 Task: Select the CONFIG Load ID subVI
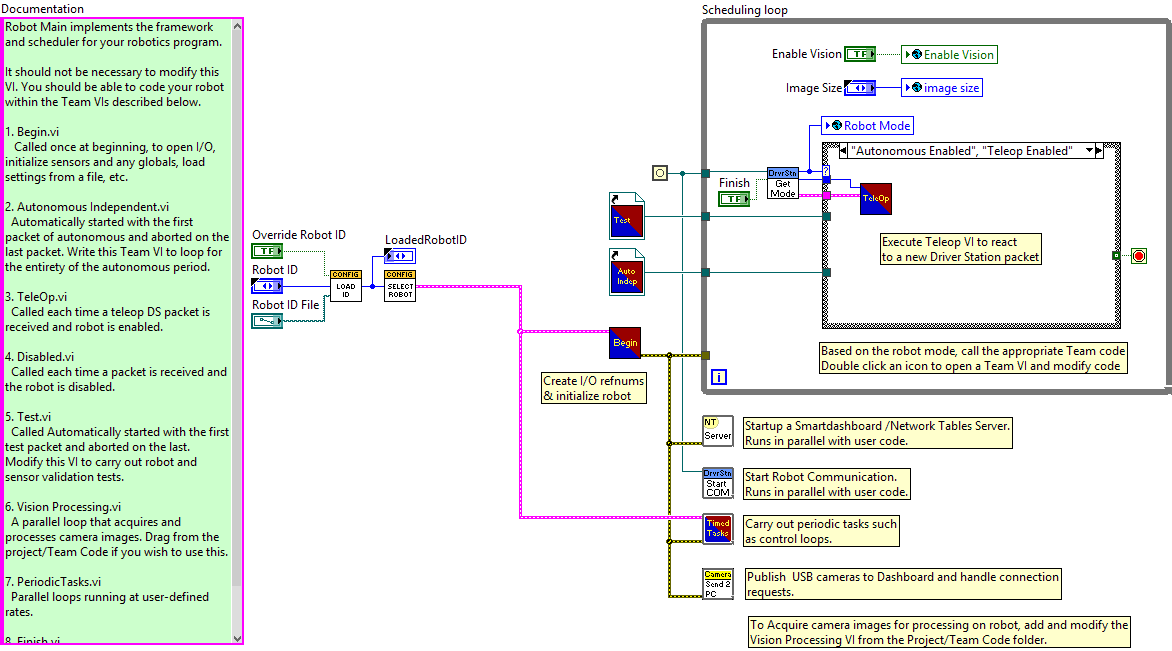pyautogui.click(x=345, y=286)
